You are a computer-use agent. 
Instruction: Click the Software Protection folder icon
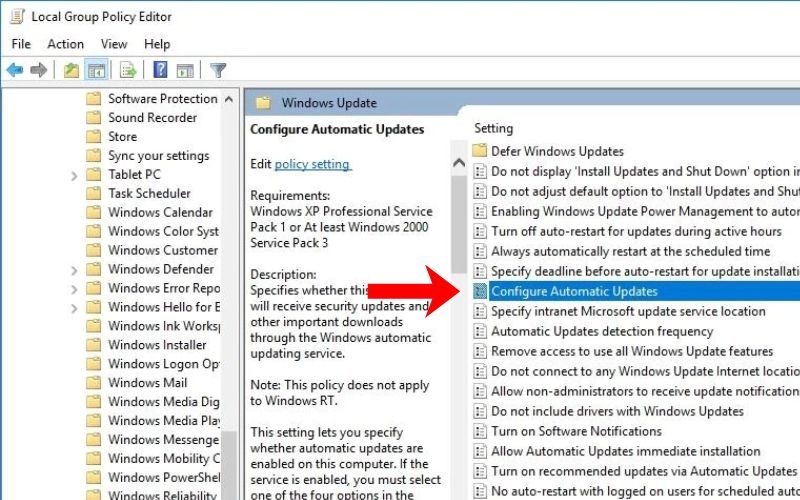[x=93, y=98]
